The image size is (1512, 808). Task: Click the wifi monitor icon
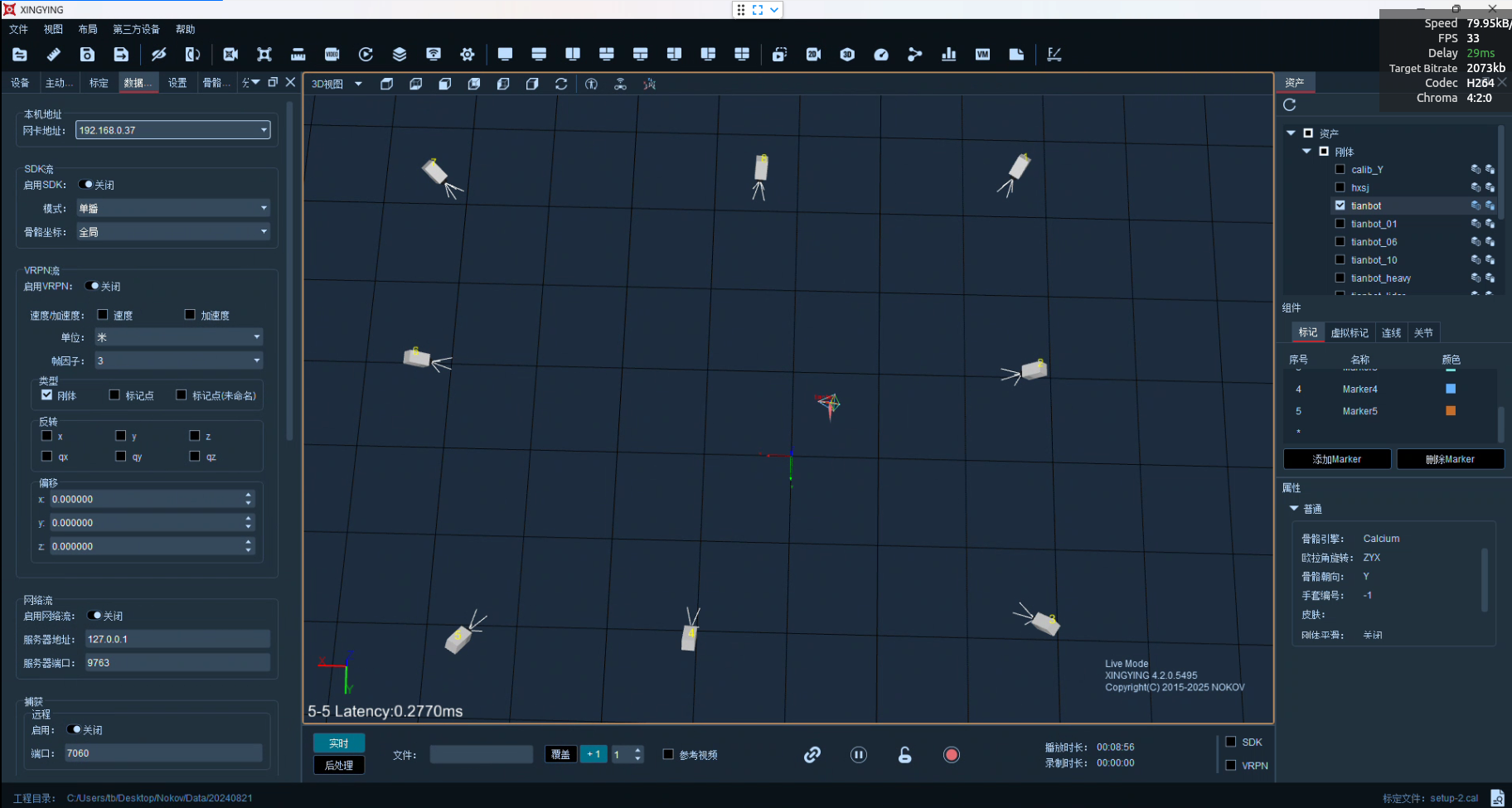[x=434, y=55]
